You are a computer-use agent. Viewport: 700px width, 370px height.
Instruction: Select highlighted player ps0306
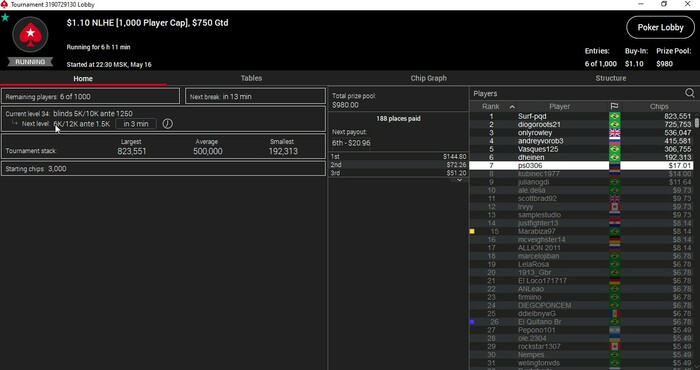pyautogui.click(x=581, y=166)
